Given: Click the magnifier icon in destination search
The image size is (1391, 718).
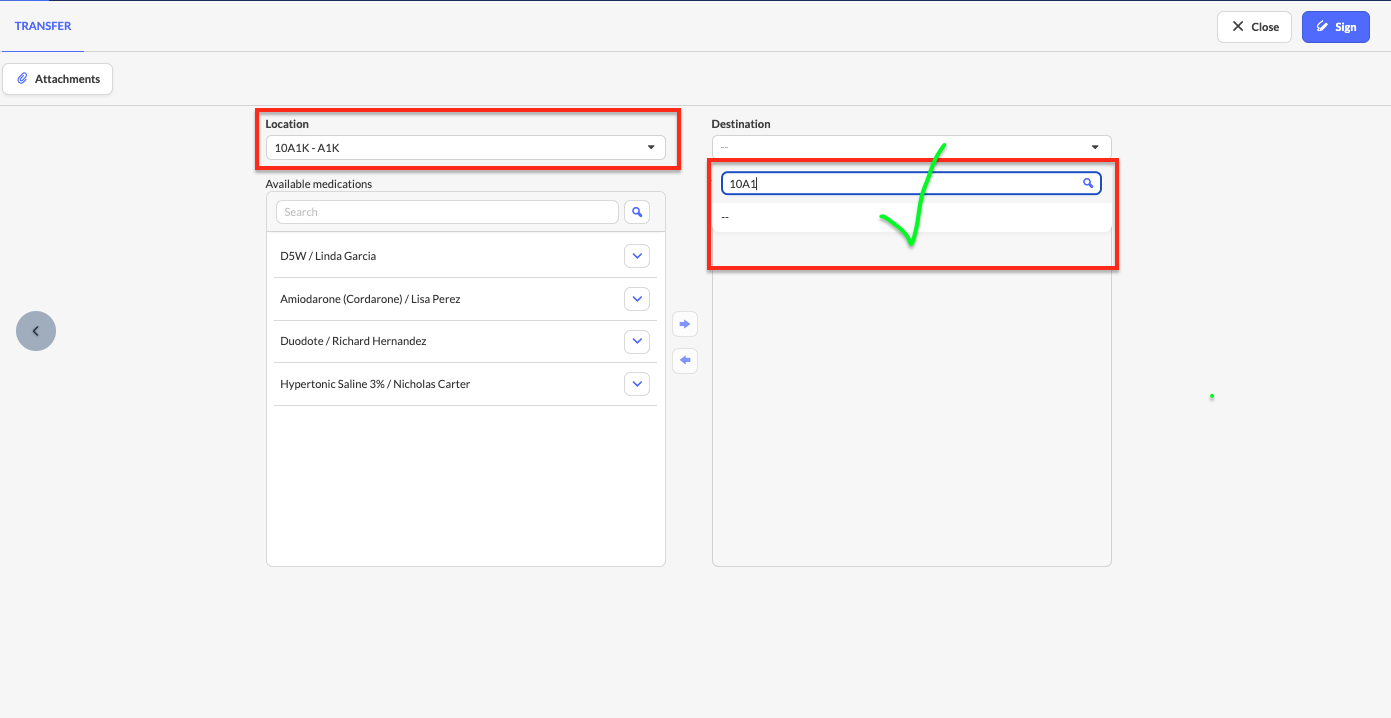Looking at the screenshot, I should click(x=1088, y=183).
